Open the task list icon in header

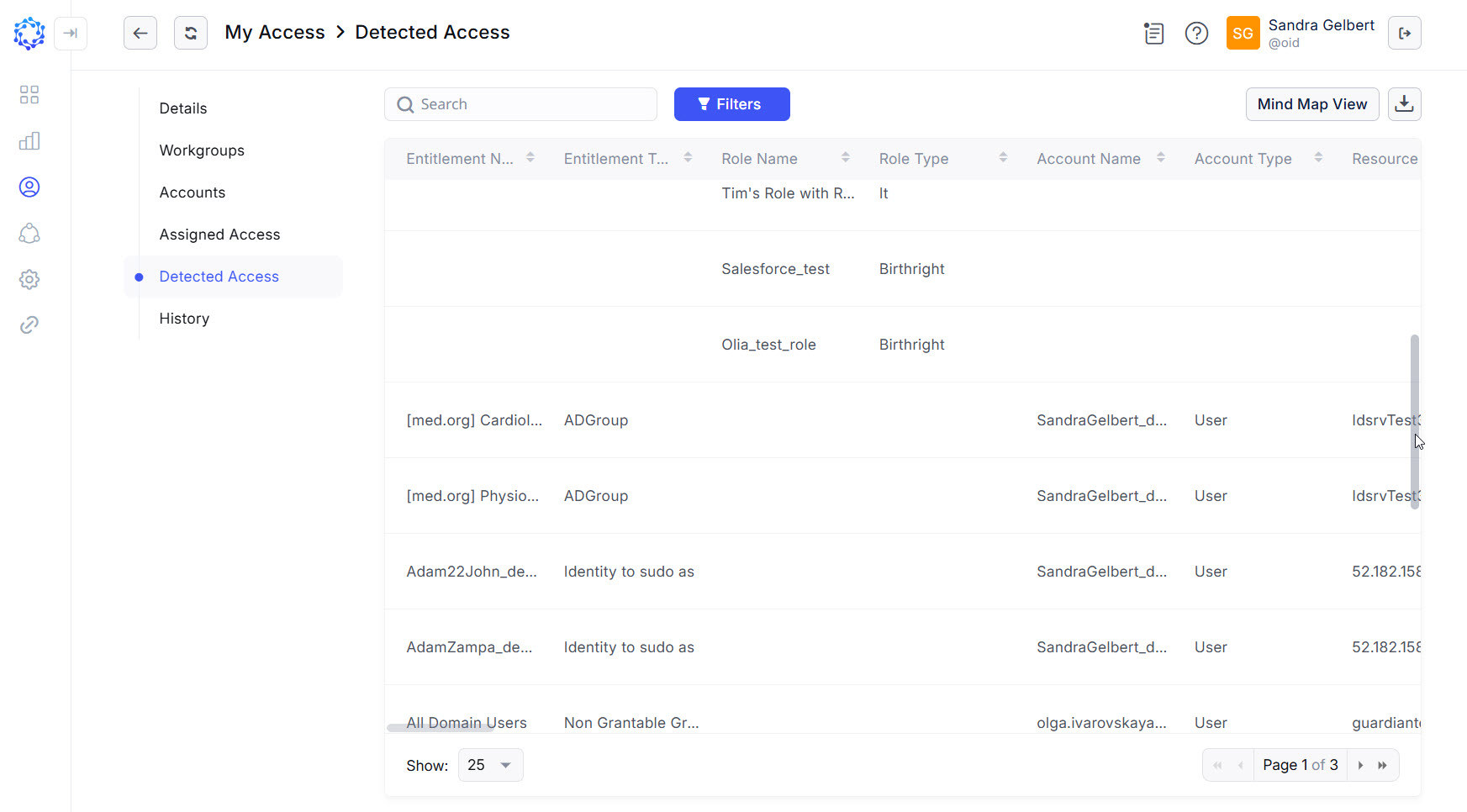point(1154,34)
